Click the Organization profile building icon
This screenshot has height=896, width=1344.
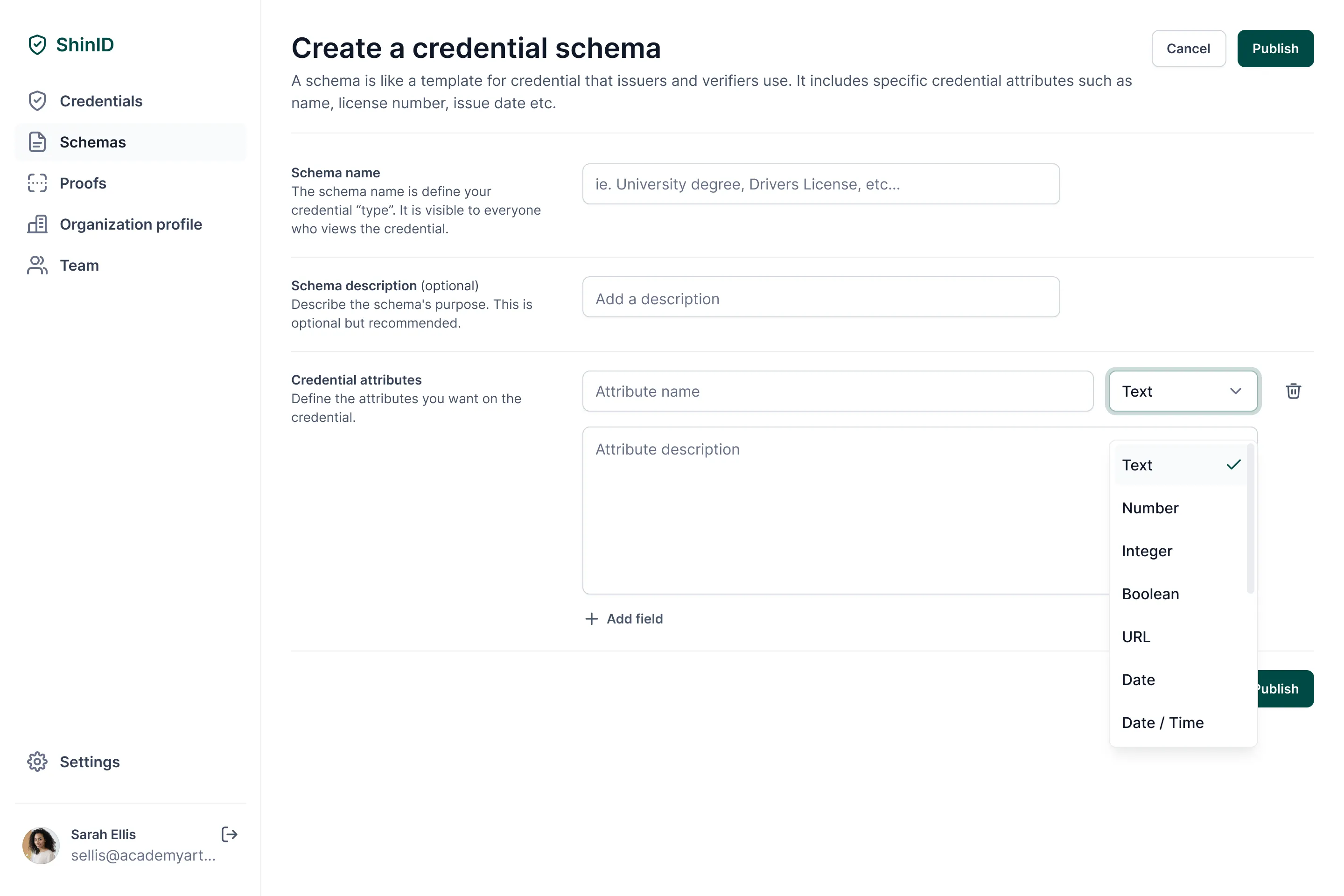37,224
